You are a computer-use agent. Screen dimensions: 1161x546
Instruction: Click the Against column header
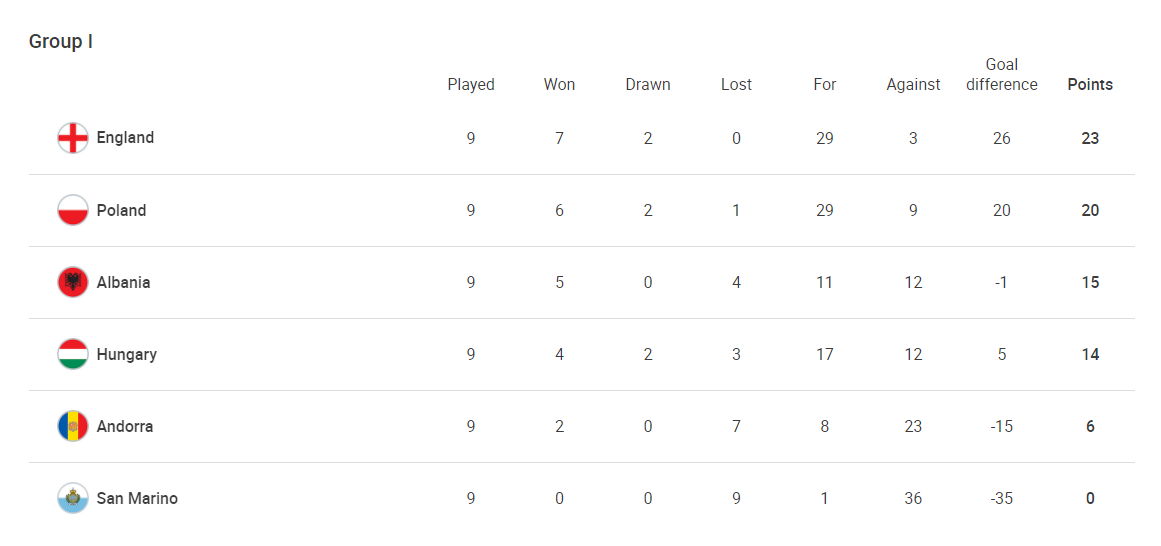pyautogui.click(x=913, y=85)
